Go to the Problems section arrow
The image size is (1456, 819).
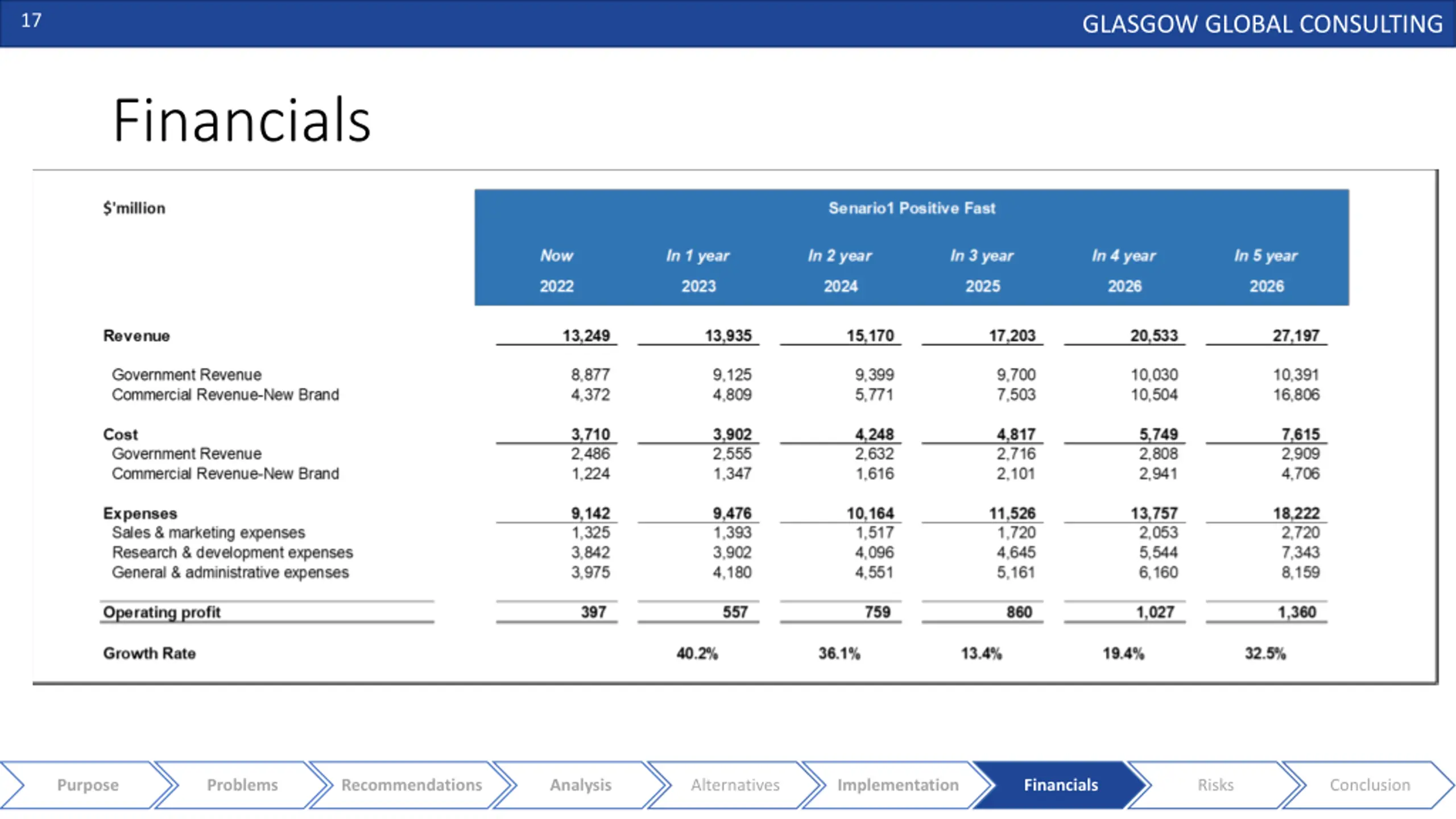(242, 785)
